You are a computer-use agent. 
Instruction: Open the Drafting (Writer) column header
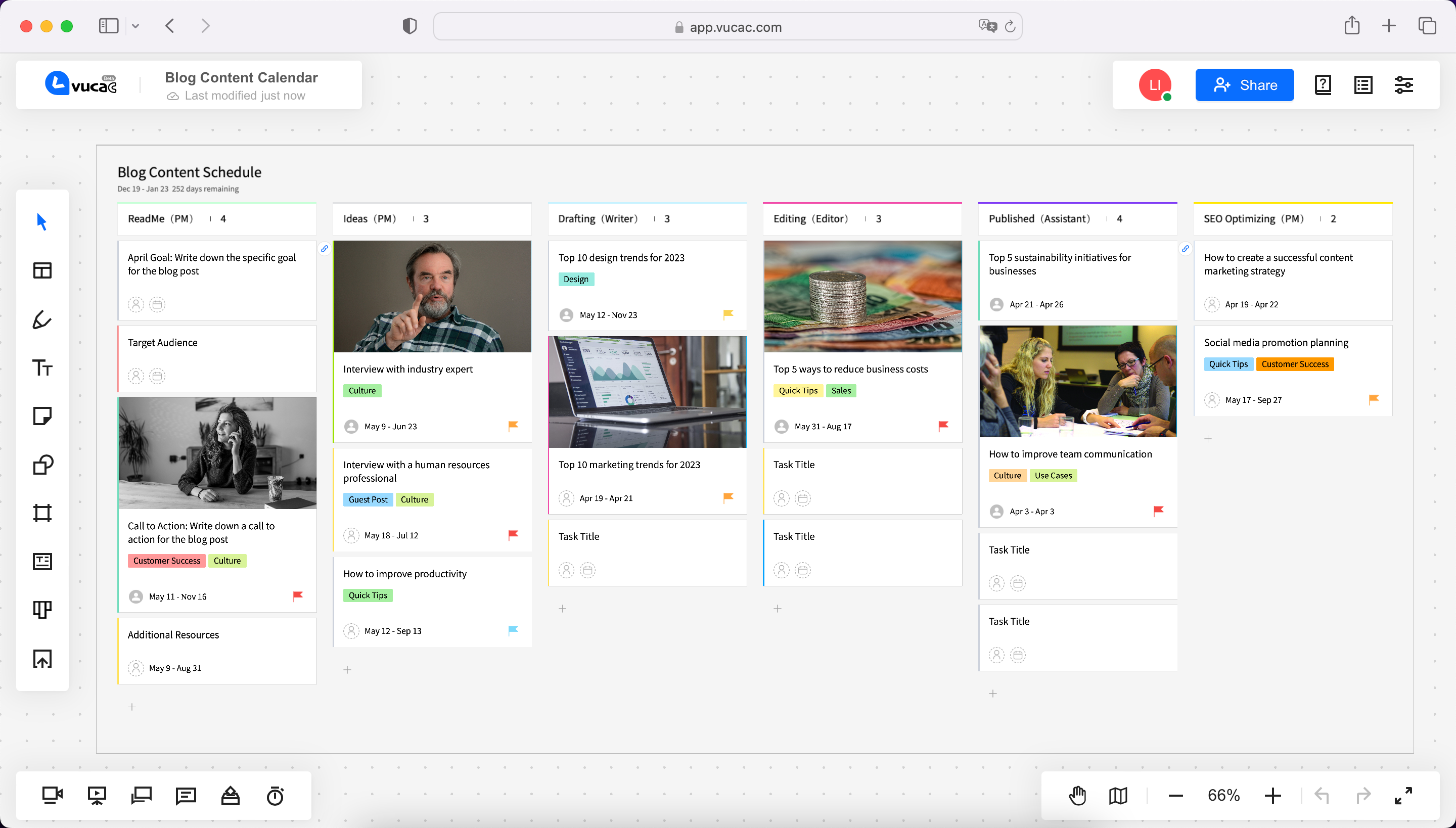click(x=598, y=219)
